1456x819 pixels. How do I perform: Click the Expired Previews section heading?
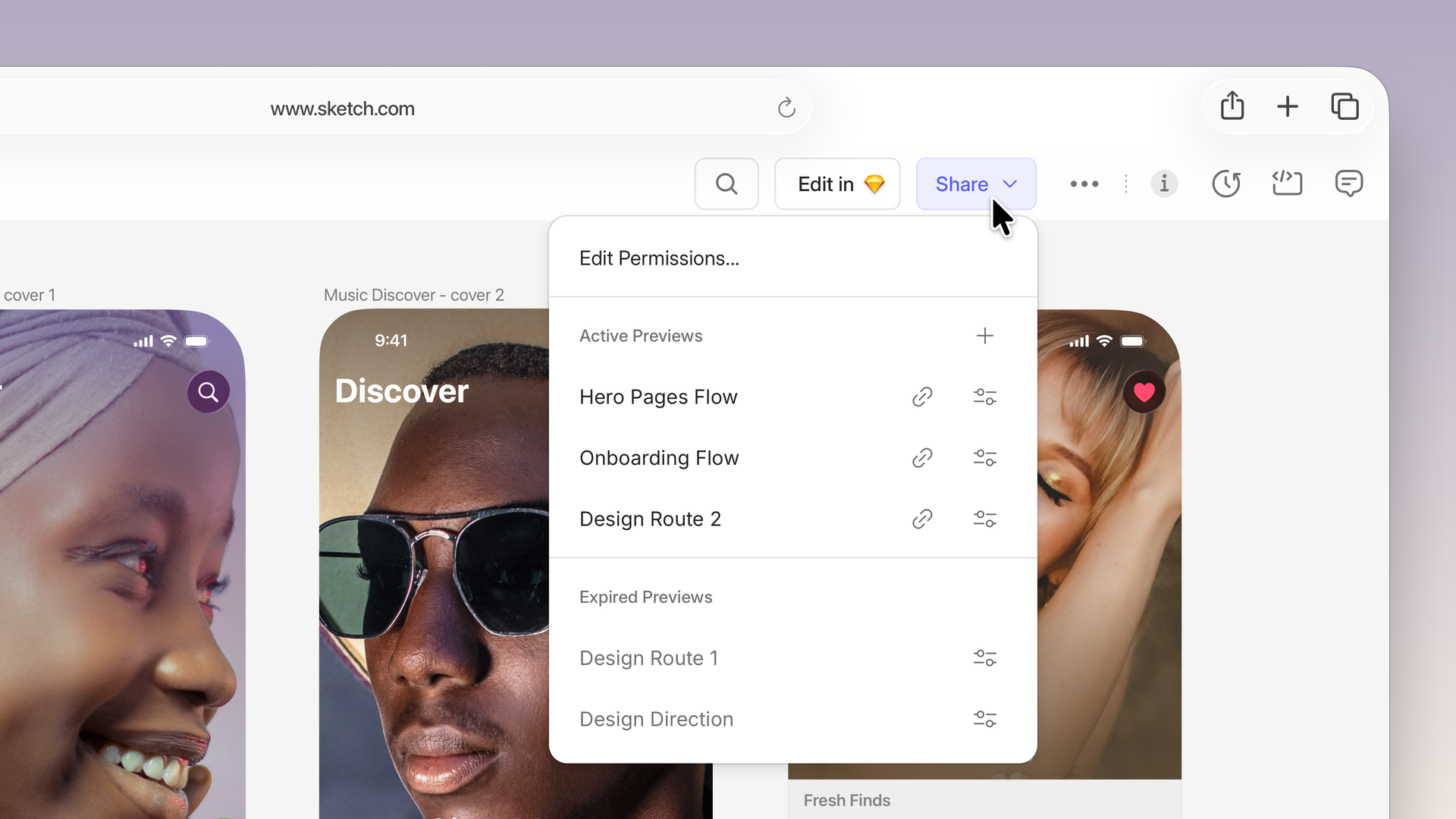[646, 598]
